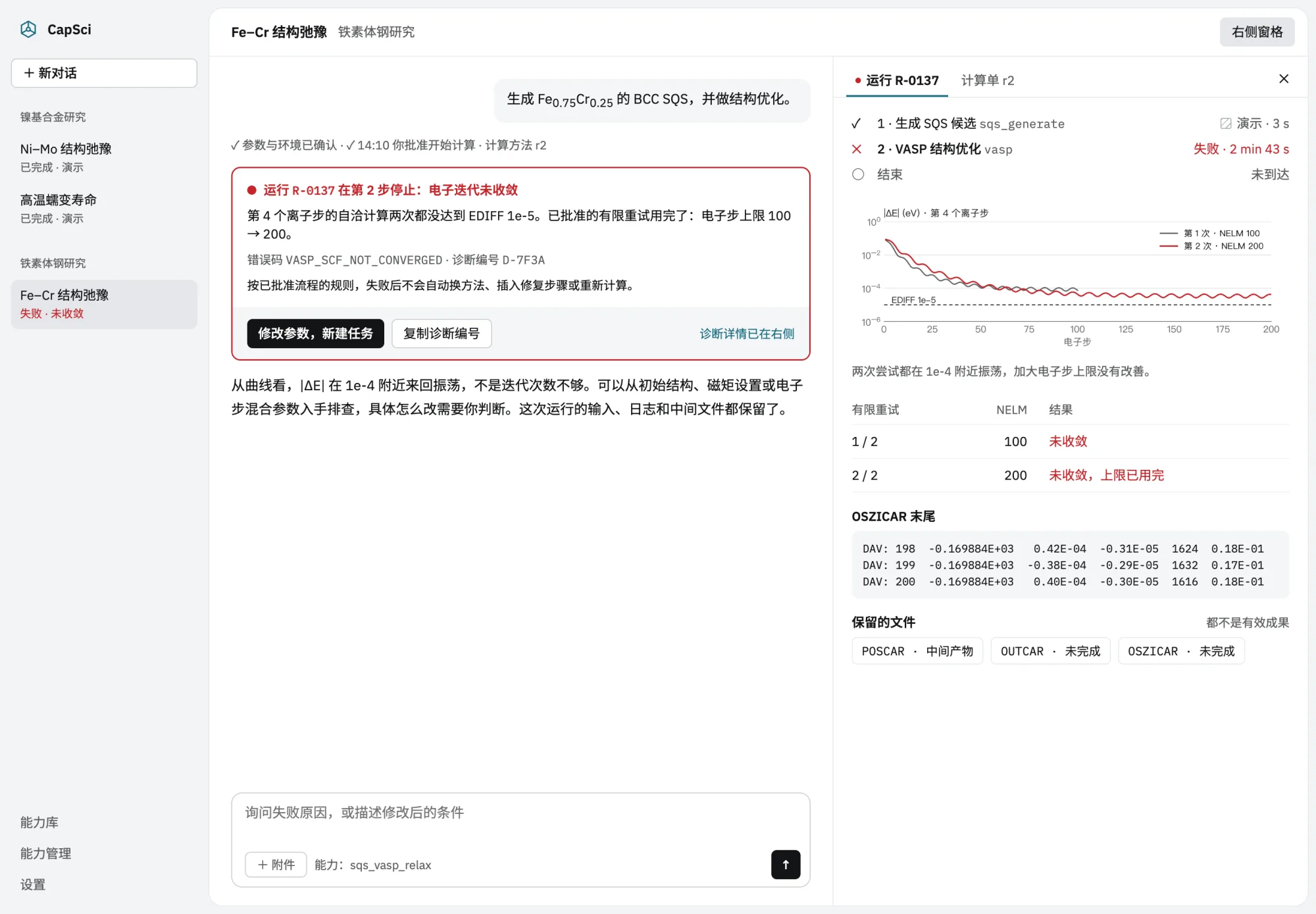The height and width of the screenshot is (914, 1316).
Task: Click the 错误码 VASP_SCF_NOT_CONVERGED text
Action: [345, 260]
